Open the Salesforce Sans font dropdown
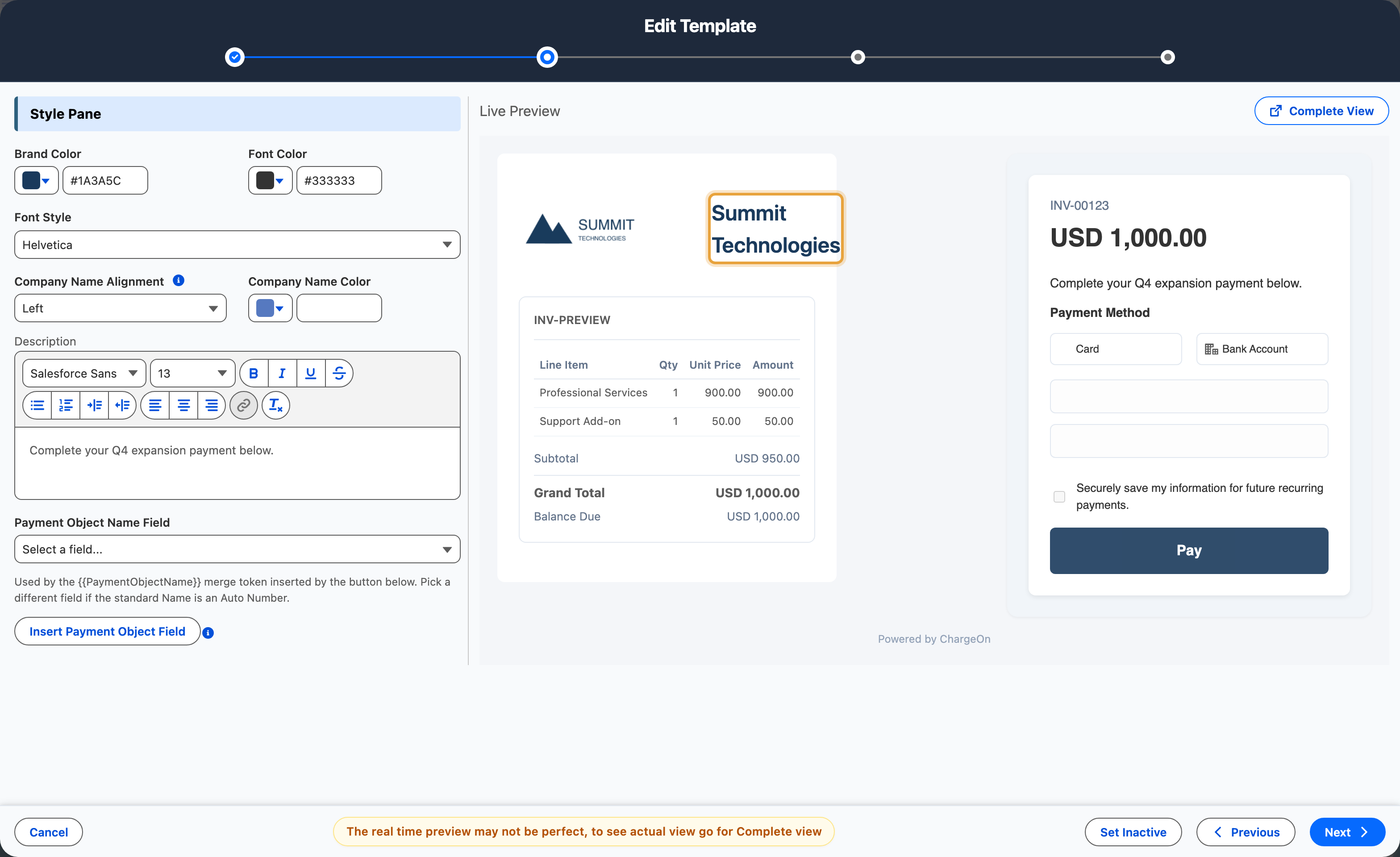 [85, 373]
